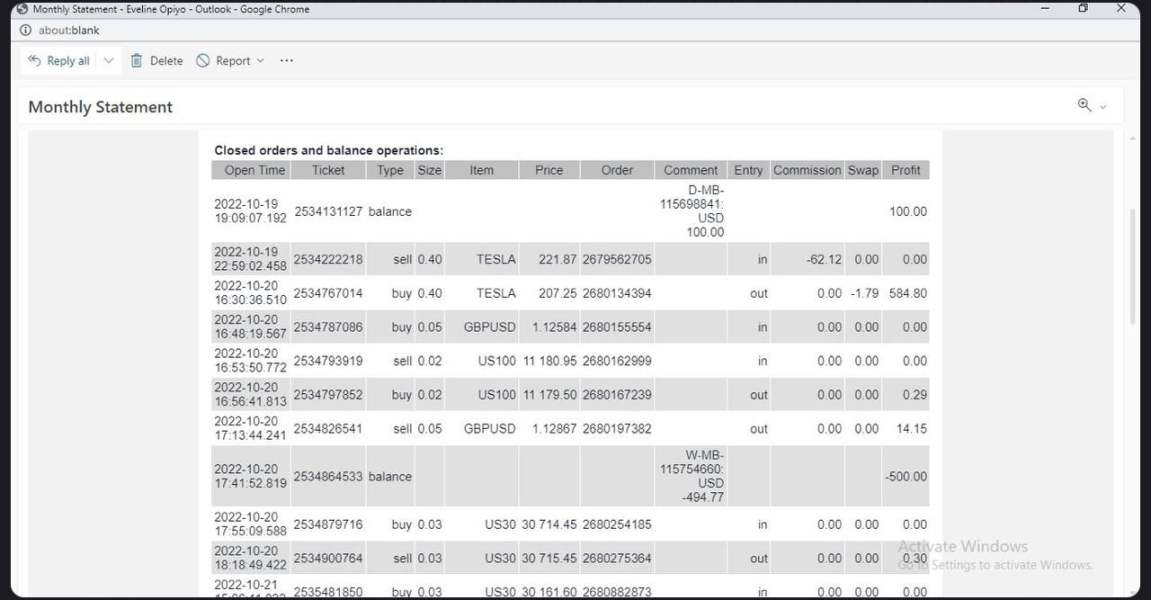Select ticket number 2534864533

click(x=328, y=476)
